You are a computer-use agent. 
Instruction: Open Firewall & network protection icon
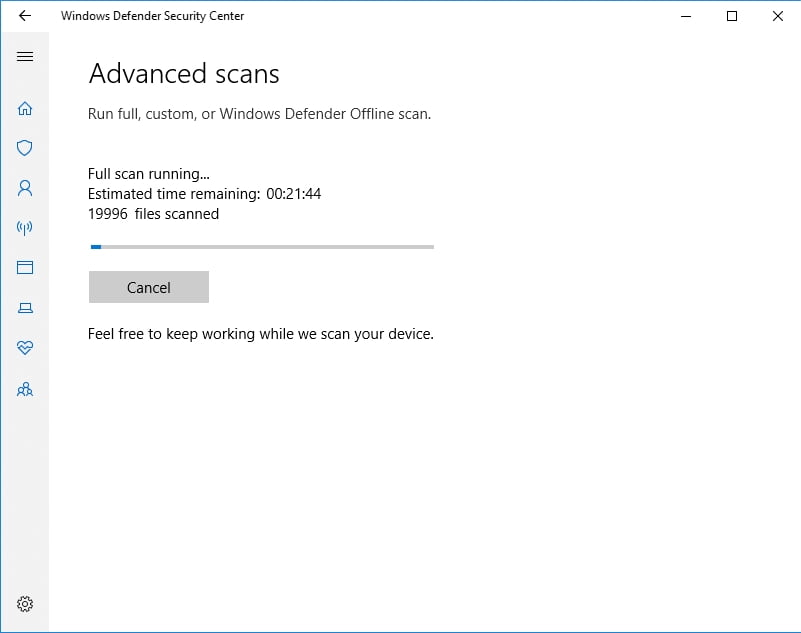pos(25,228)
